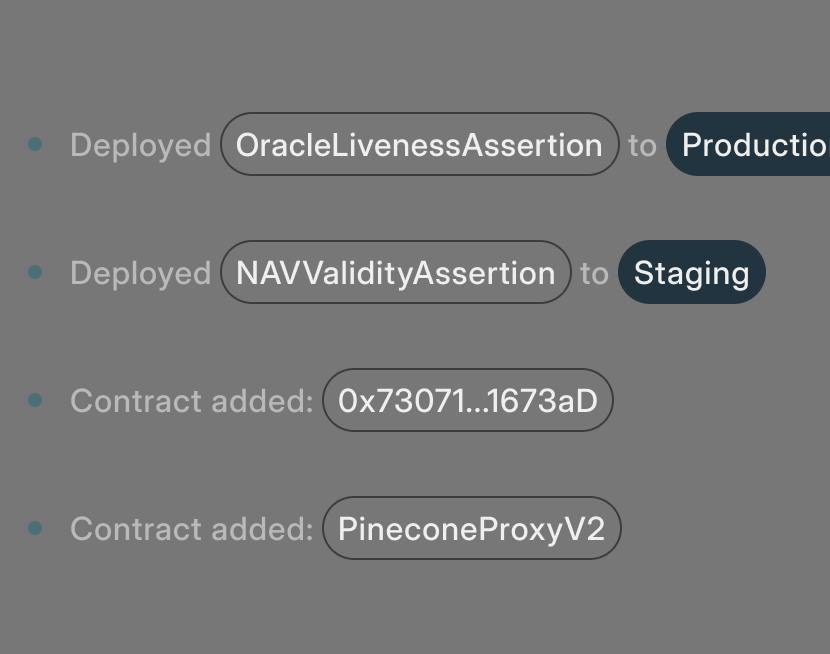Viewport: 830px width, 654px height.
Task: Select the truncated hex address pill
Action: 467,401
